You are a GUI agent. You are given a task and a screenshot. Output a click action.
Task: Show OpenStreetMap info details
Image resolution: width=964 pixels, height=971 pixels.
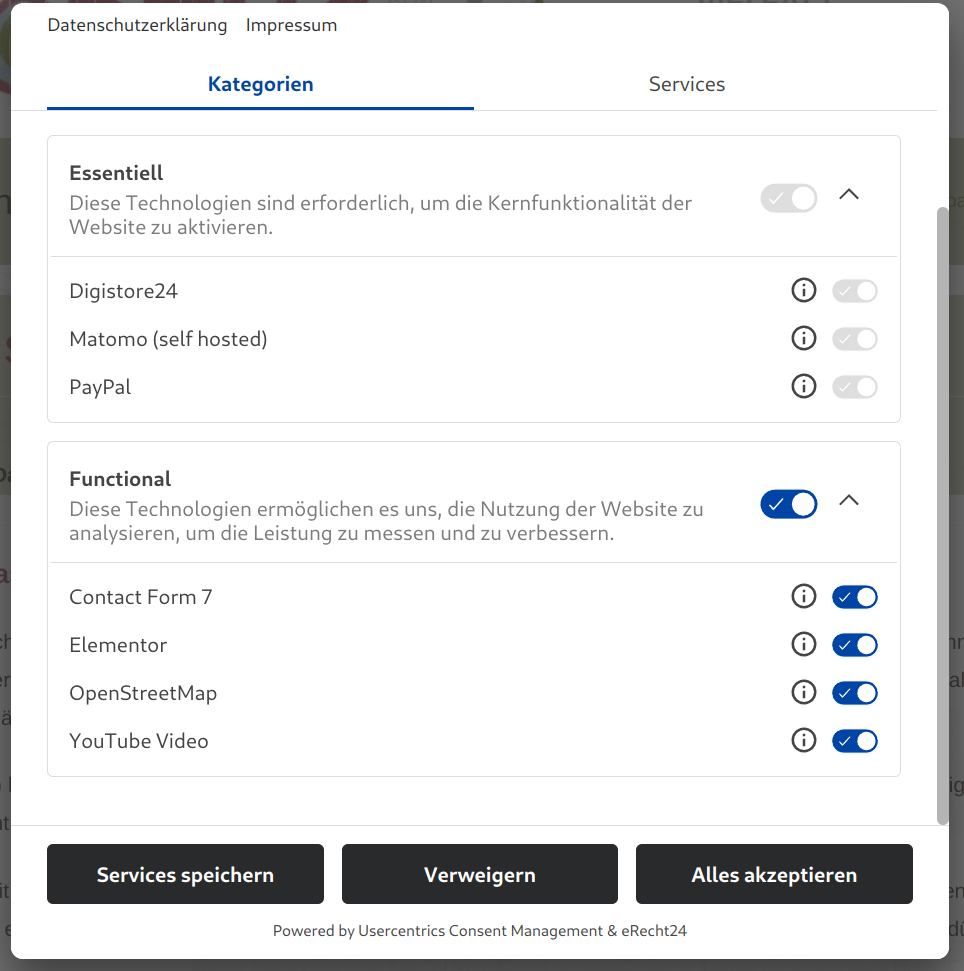(803, 692)
